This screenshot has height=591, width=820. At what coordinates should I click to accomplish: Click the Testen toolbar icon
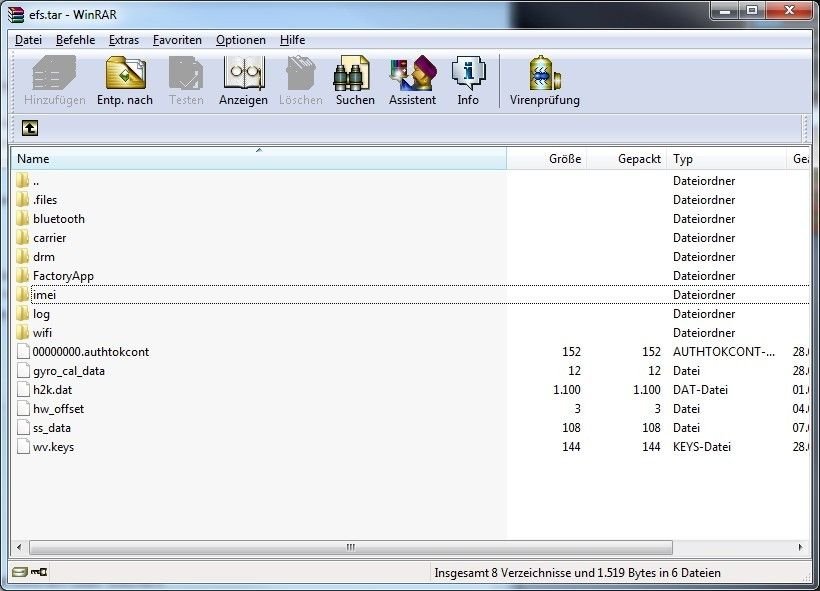click(x=186, y=73)
